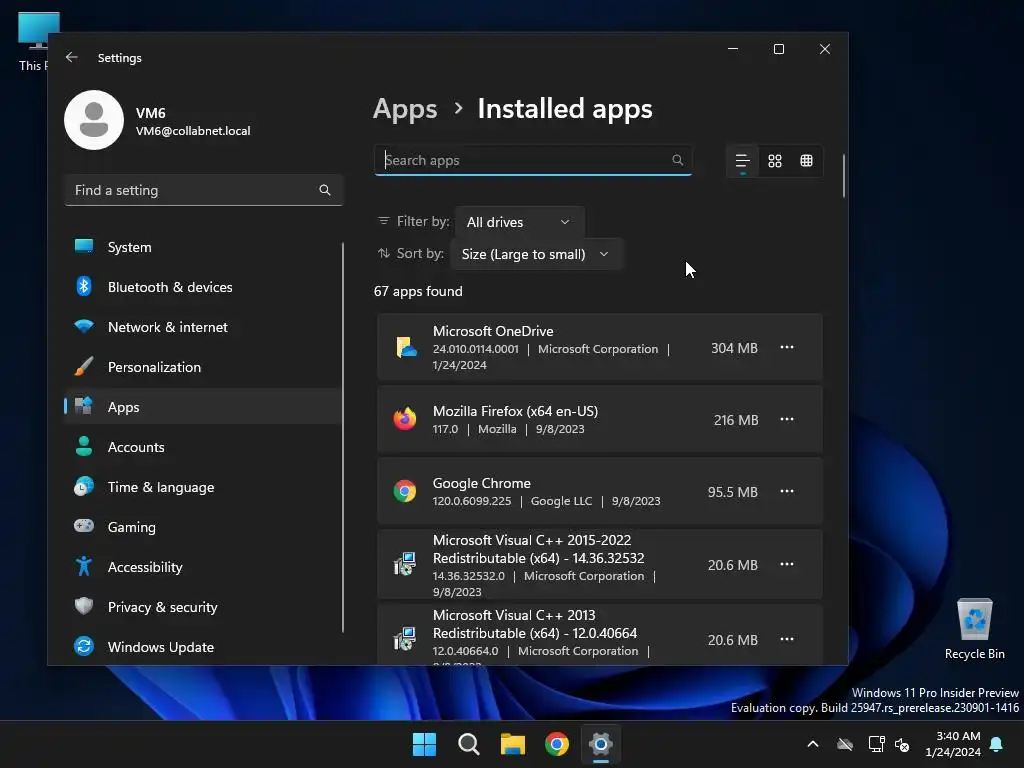Click the This PC desktop icon

pyautogui.click(x=33, y=42)
